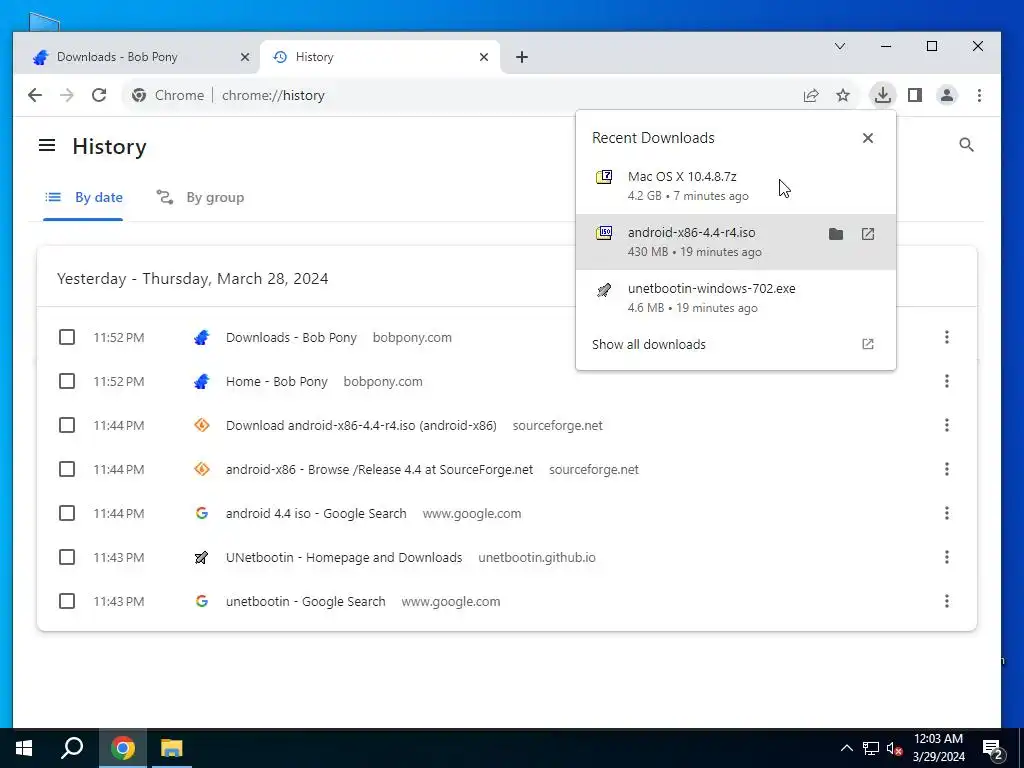Open android 4.4 iso Google Search link
This screenshot has height=768, width=1024.
(x=316, y=513)
